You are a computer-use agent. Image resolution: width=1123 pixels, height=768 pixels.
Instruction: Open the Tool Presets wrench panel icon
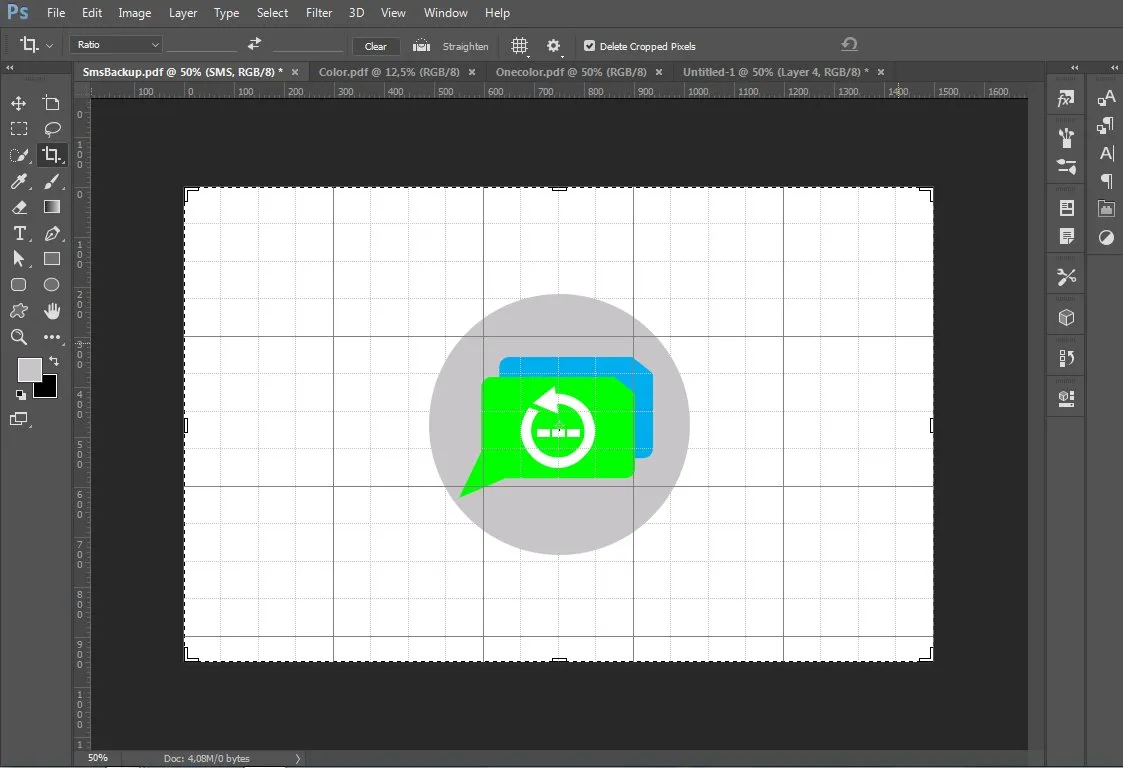pyautogui.click(x=1066, y=277)
